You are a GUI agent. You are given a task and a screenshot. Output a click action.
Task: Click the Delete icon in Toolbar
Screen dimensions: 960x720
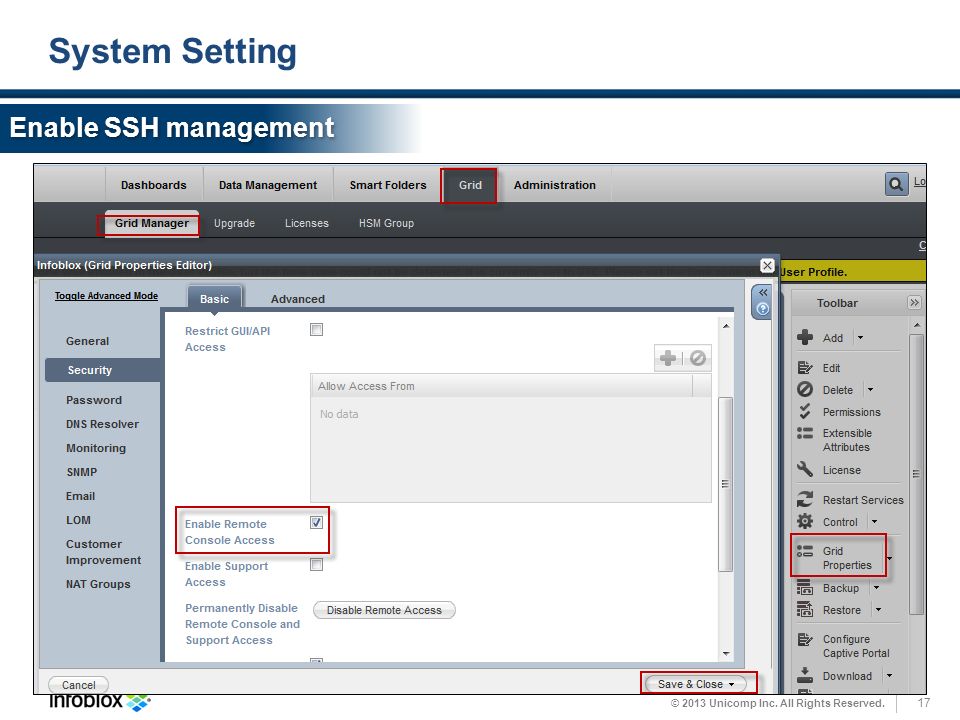(805, 389)
